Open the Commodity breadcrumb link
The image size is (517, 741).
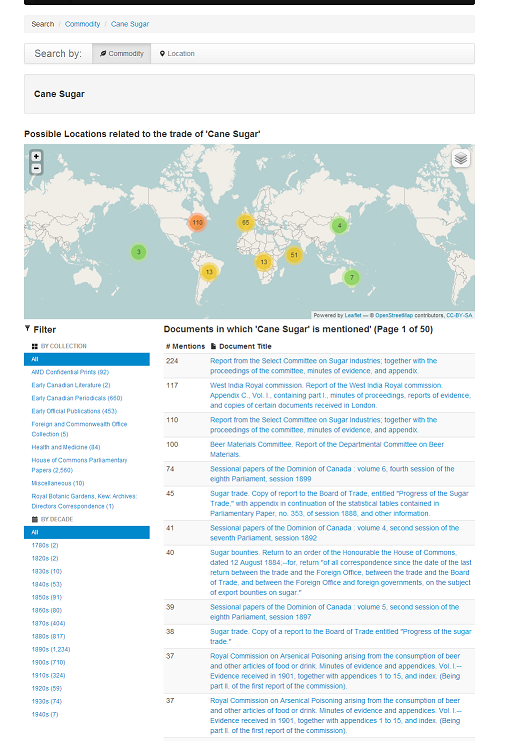(82, 24)
